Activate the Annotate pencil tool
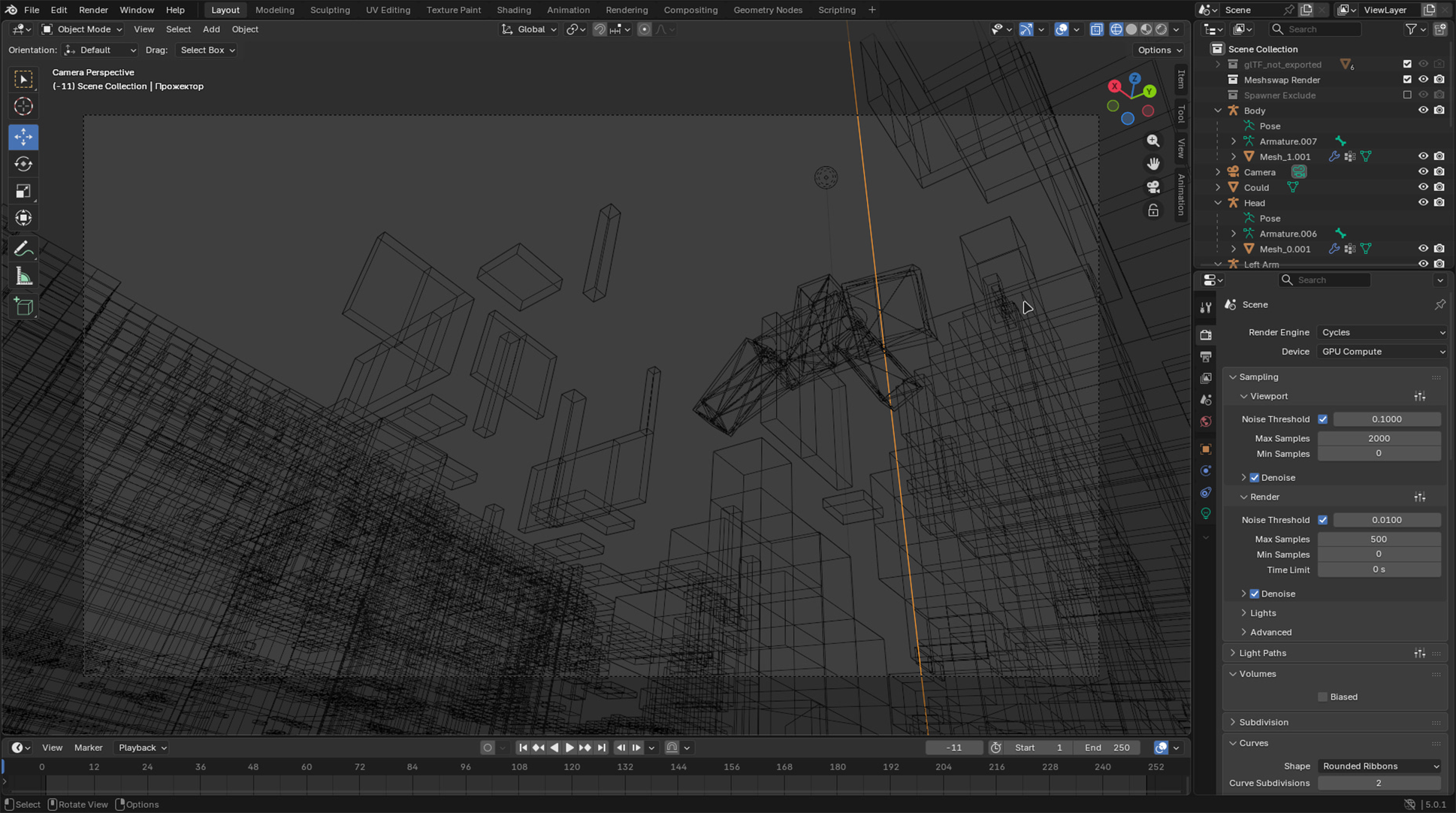The width and height of the screenshot is (1456, 813). coord(23,249)
